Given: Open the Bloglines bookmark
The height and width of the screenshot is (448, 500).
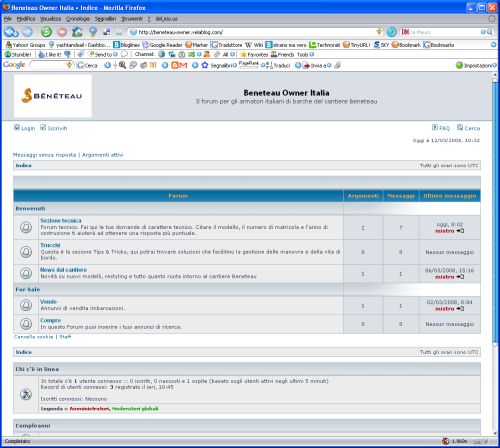Looking at the screenshot, I should point(126,45).
